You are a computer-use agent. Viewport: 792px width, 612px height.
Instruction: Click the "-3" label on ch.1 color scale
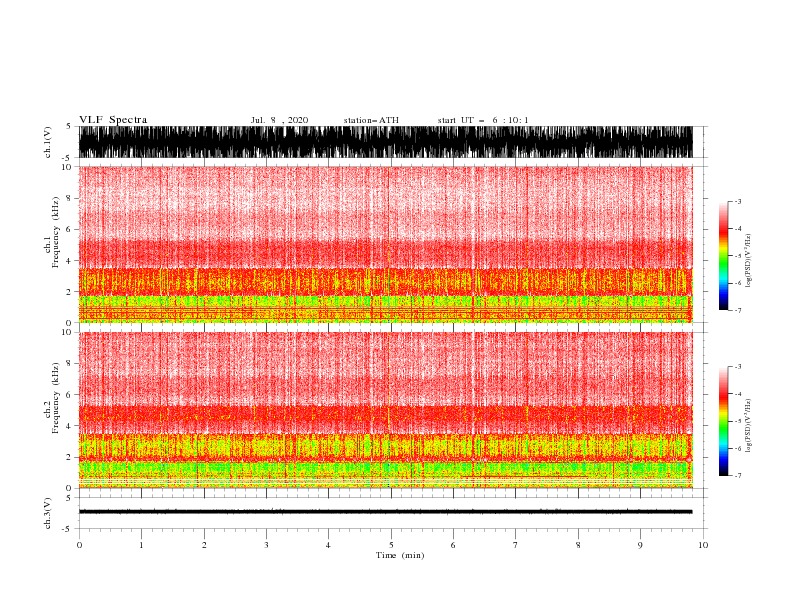[737, 201]
